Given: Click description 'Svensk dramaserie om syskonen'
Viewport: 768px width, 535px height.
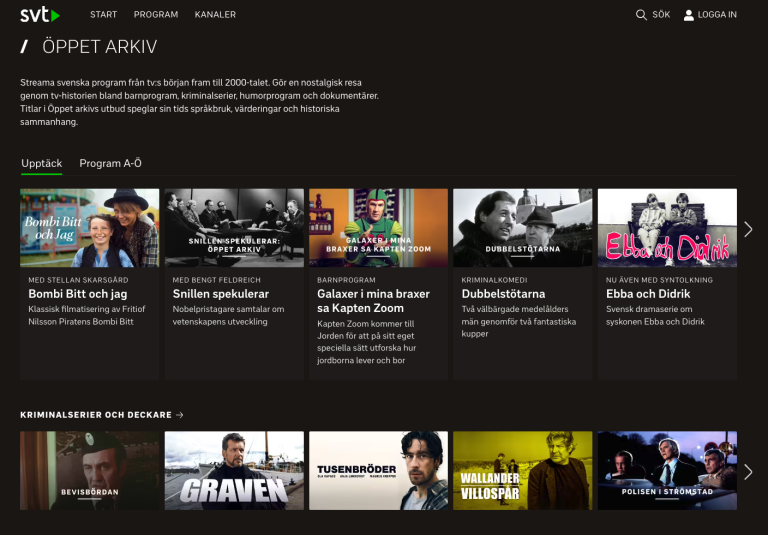Looking at the screenshot, I should point(655,316).
